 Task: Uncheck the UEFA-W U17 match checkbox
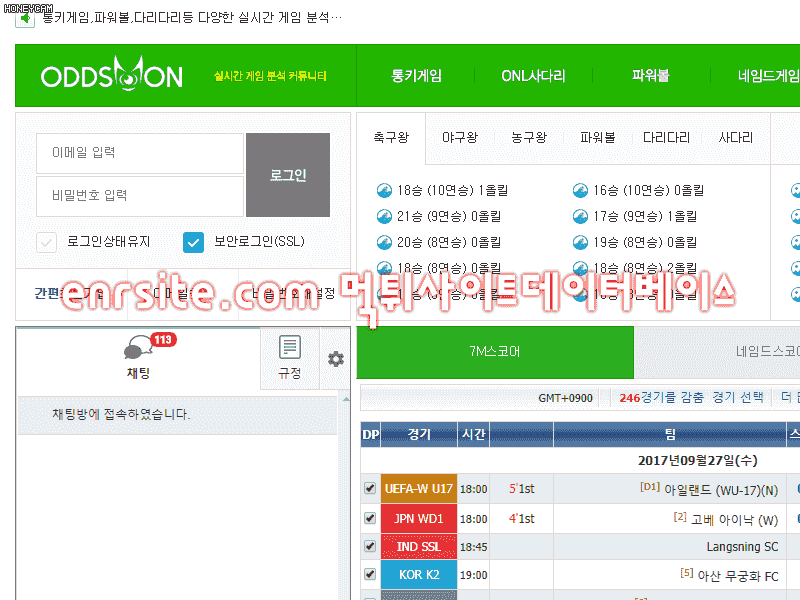370,488
